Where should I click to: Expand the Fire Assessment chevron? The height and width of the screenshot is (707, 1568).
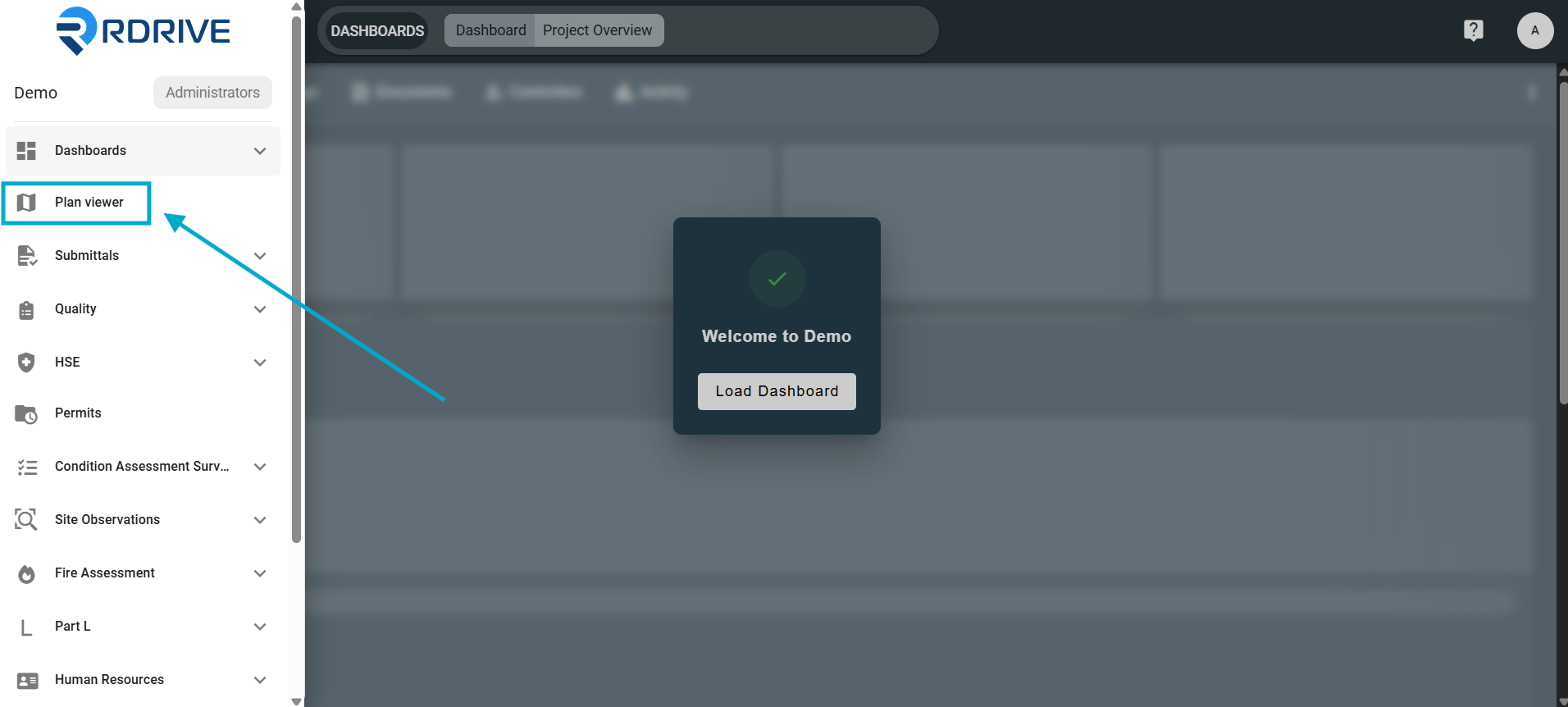[x=260, y=573]
